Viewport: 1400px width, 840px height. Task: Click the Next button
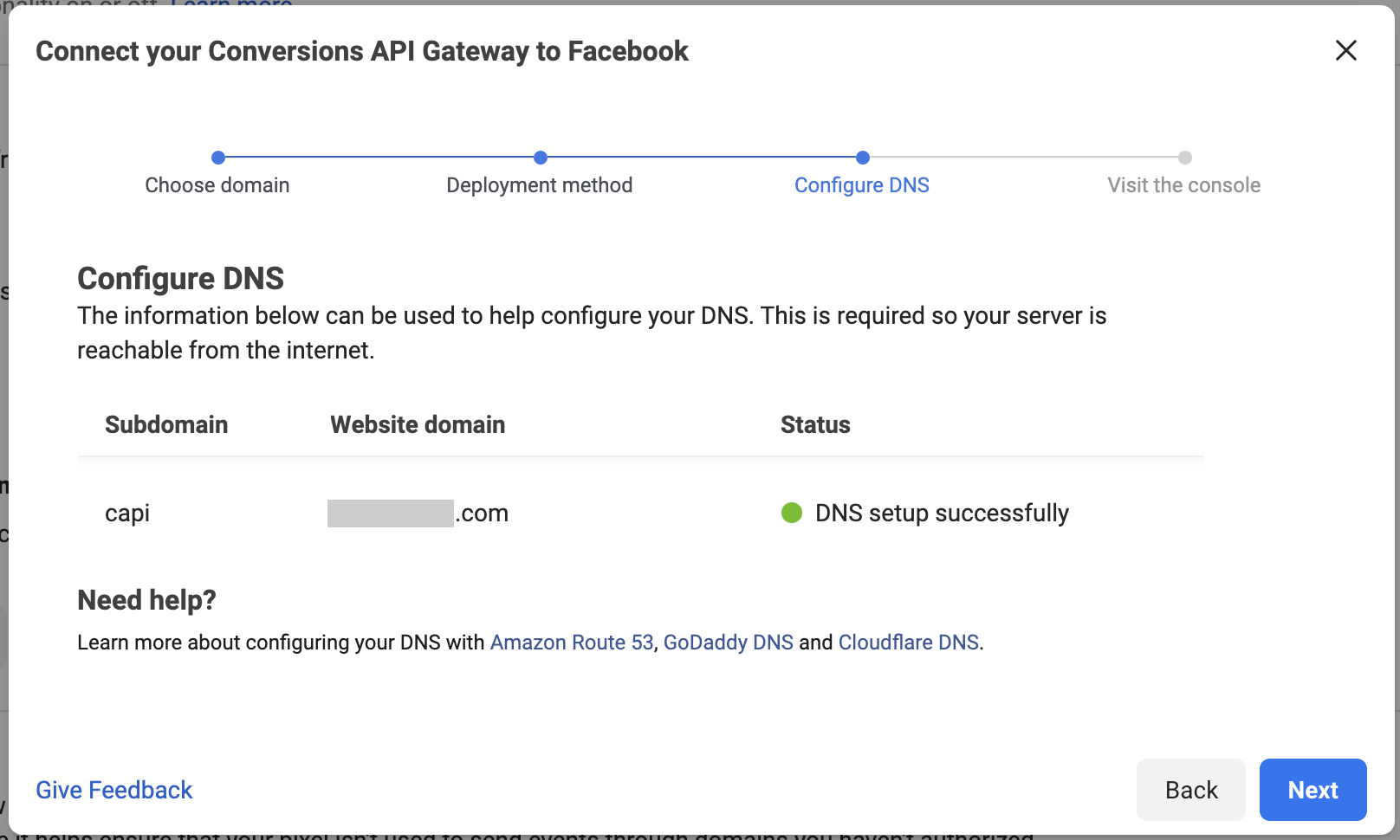tap(1312, 790)
